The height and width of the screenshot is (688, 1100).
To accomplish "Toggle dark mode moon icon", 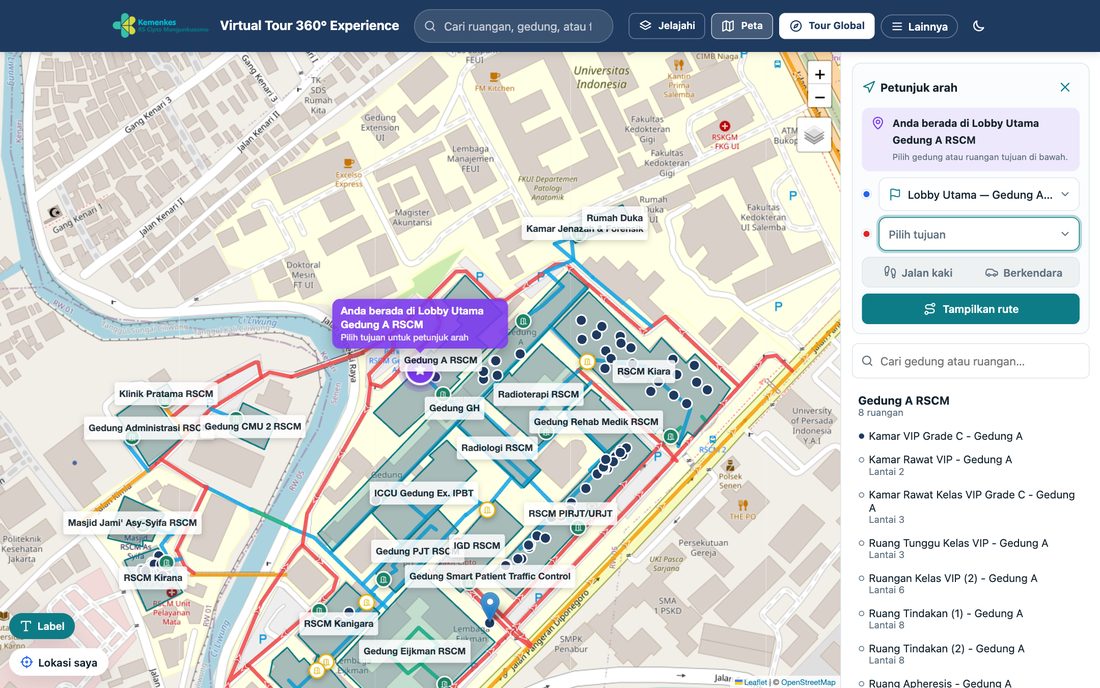I will click(979, 26).
